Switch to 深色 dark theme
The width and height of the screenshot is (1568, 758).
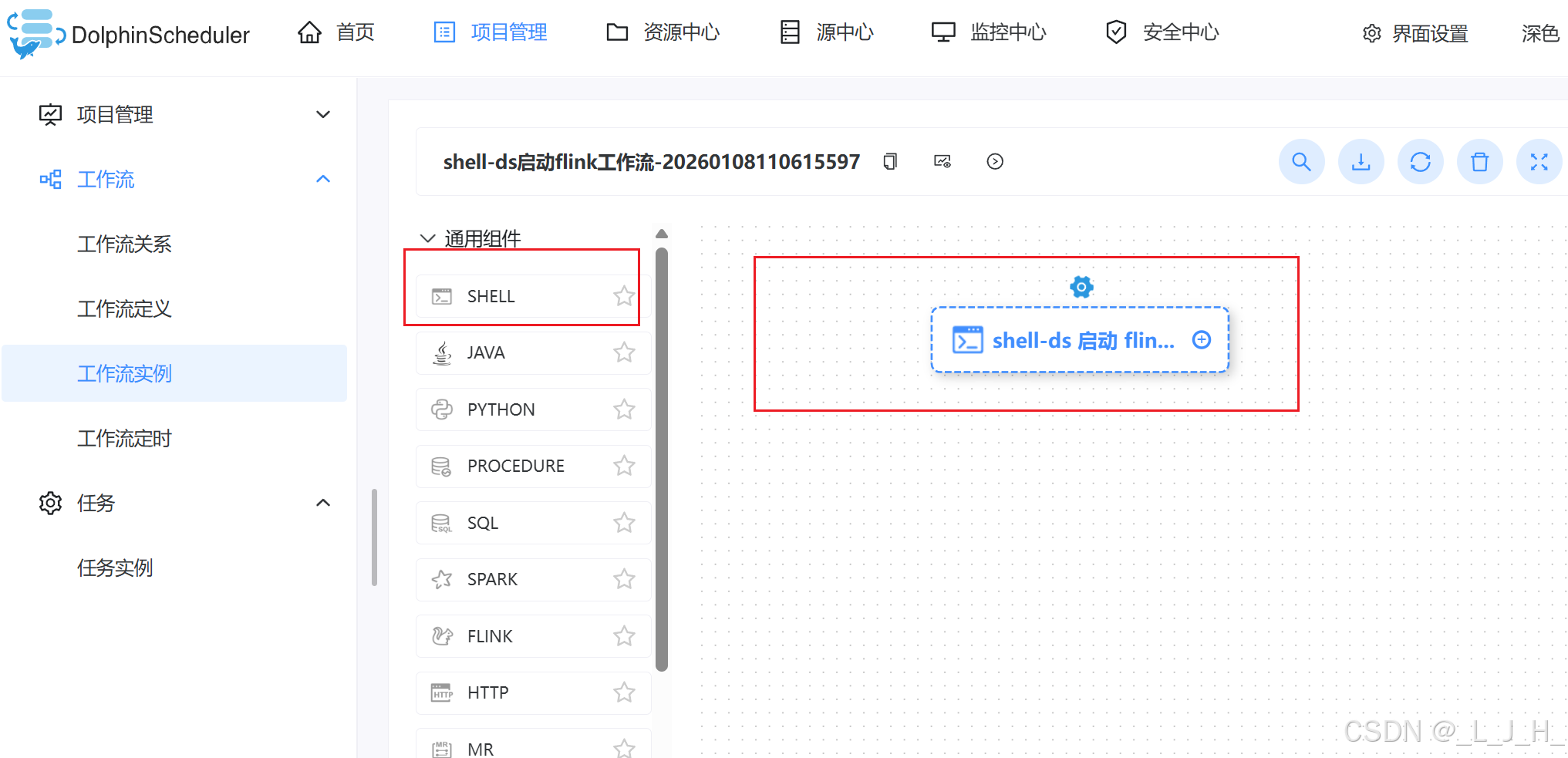[1540, 34]
